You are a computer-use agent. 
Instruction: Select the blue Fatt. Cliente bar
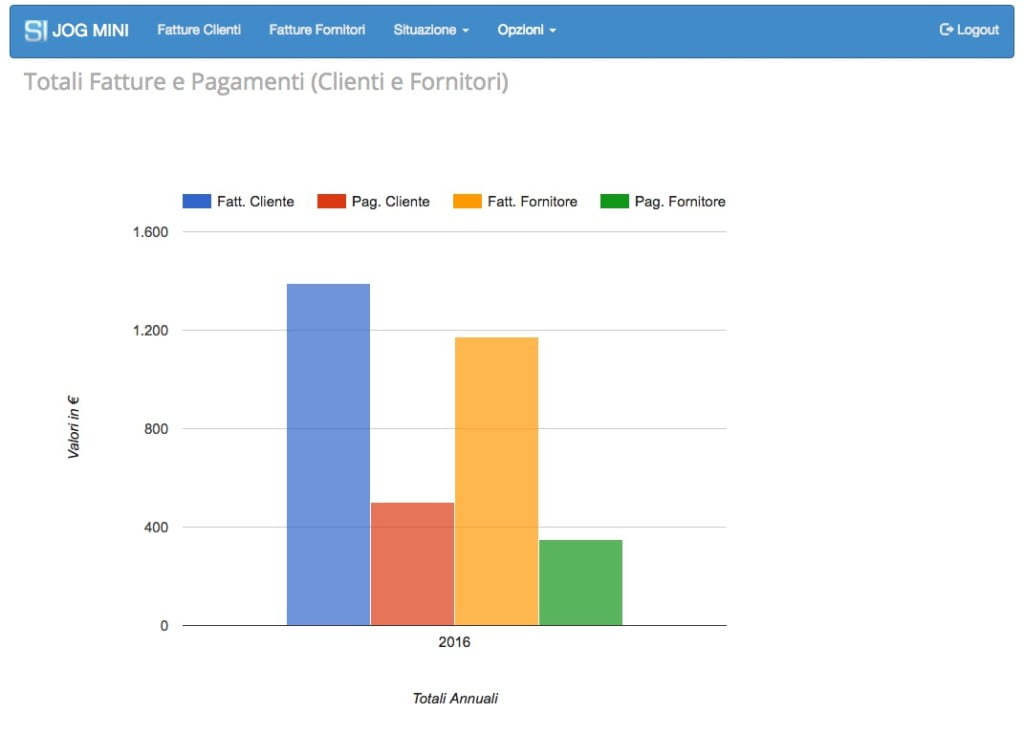(328, 455)
